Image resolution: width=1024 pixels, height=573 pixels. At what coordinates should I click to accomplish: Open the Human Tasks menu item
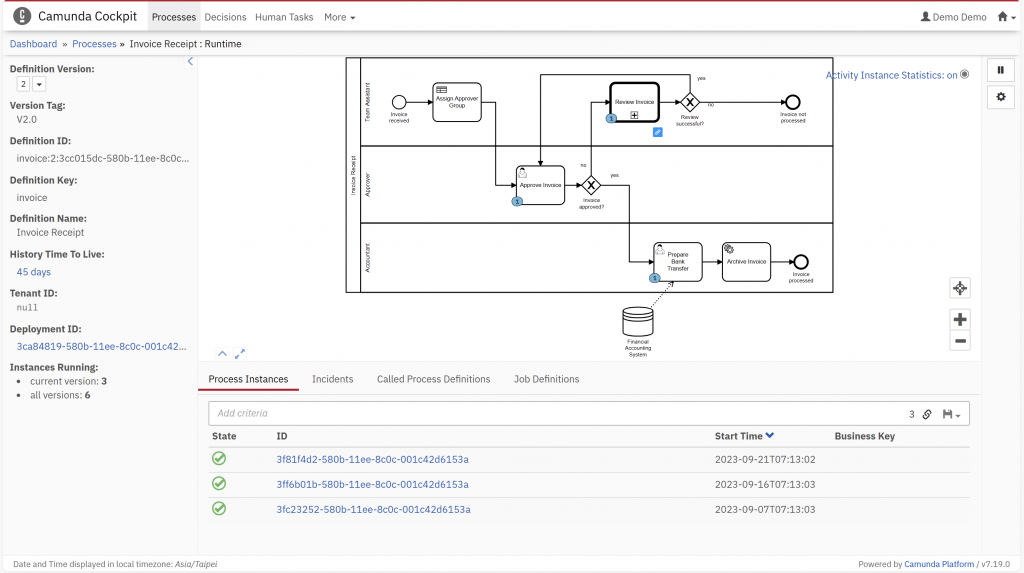click(284, 17)
